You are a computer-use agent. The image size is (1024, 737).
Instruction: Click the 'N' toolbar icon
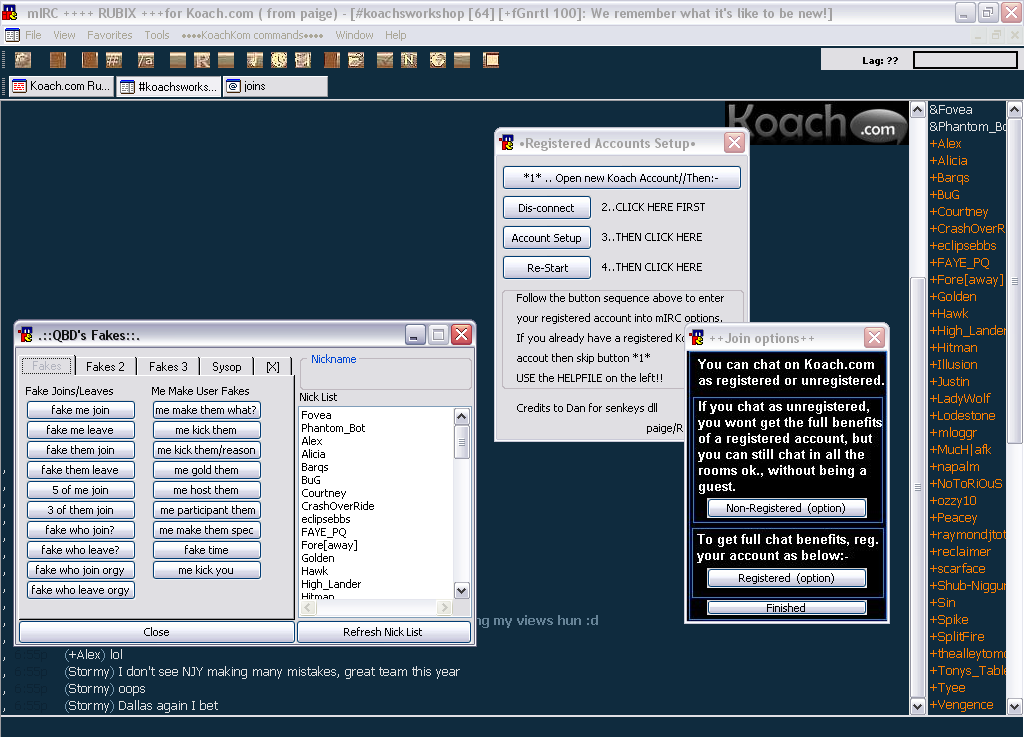[x=409, y=61]
